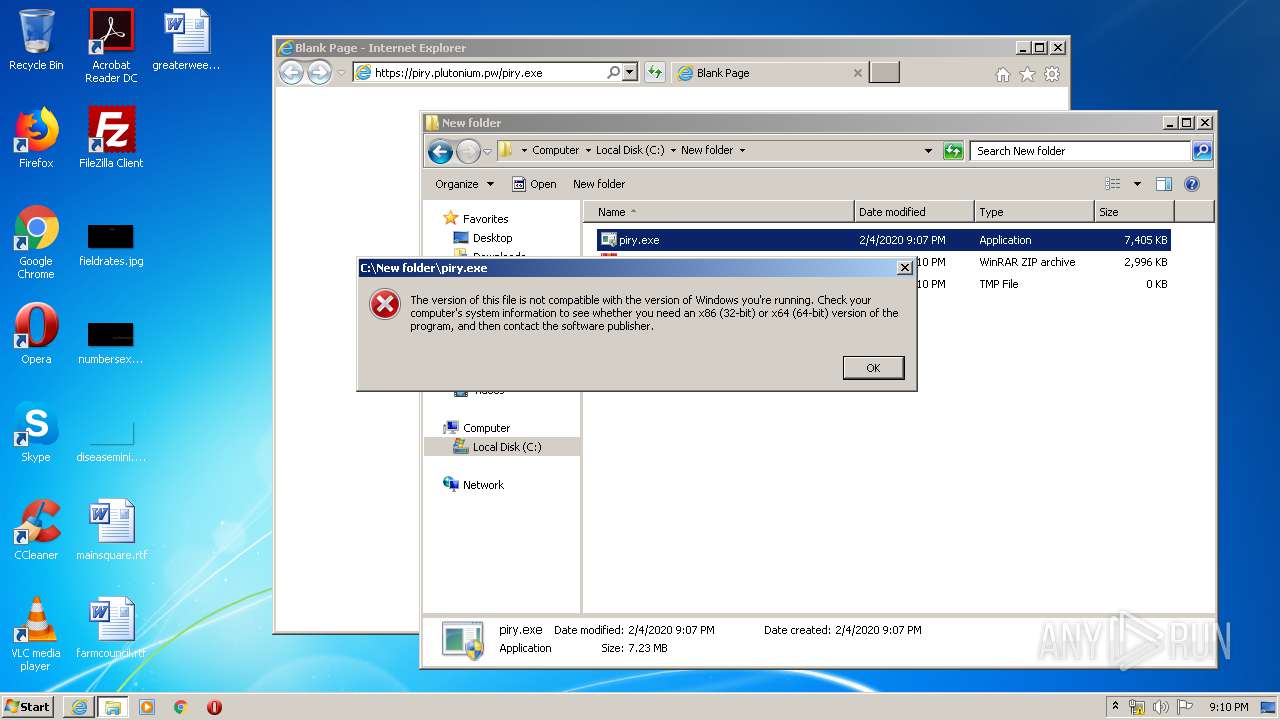The height and width of the screenshot is (720, 1280).
Task: Click Local Disk (C:) breadcrumb
Action: 630,150
